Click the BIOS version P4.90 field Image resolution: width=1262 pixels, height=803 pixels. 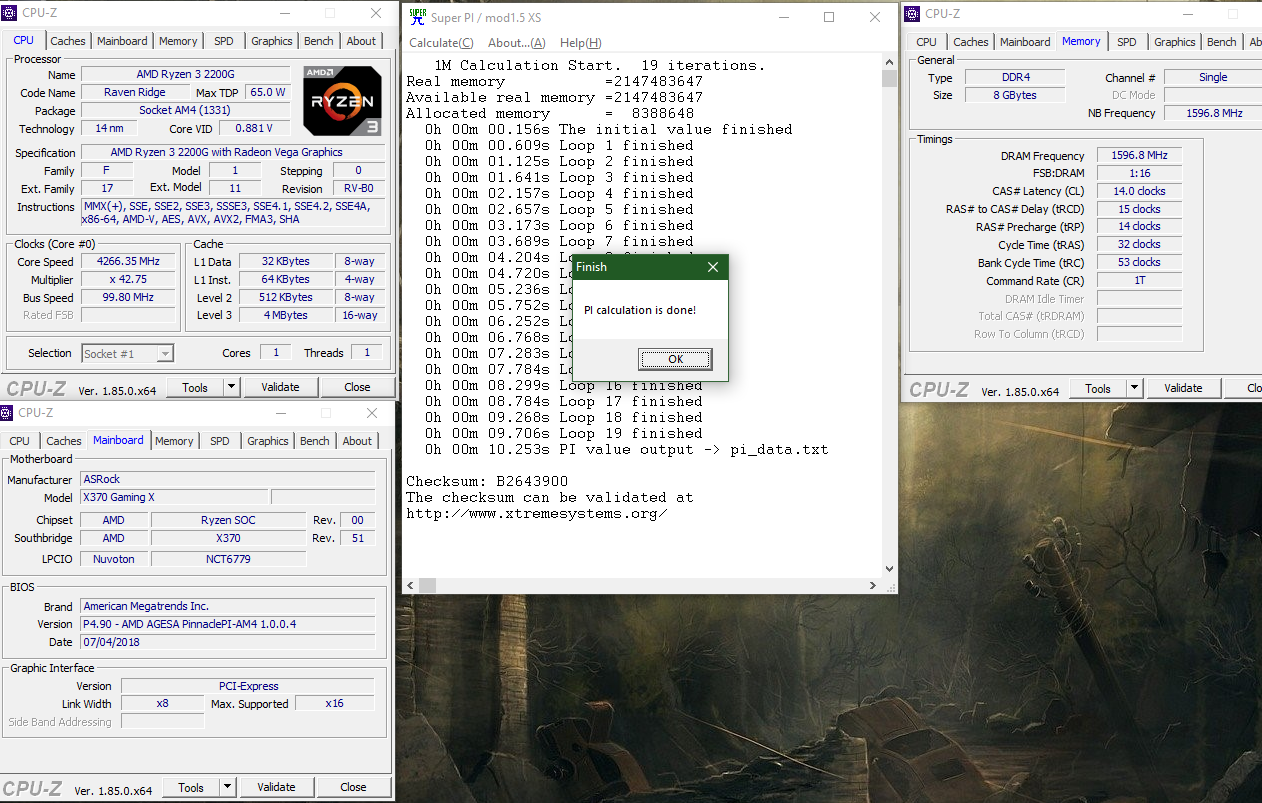click(x=227, y=624)
